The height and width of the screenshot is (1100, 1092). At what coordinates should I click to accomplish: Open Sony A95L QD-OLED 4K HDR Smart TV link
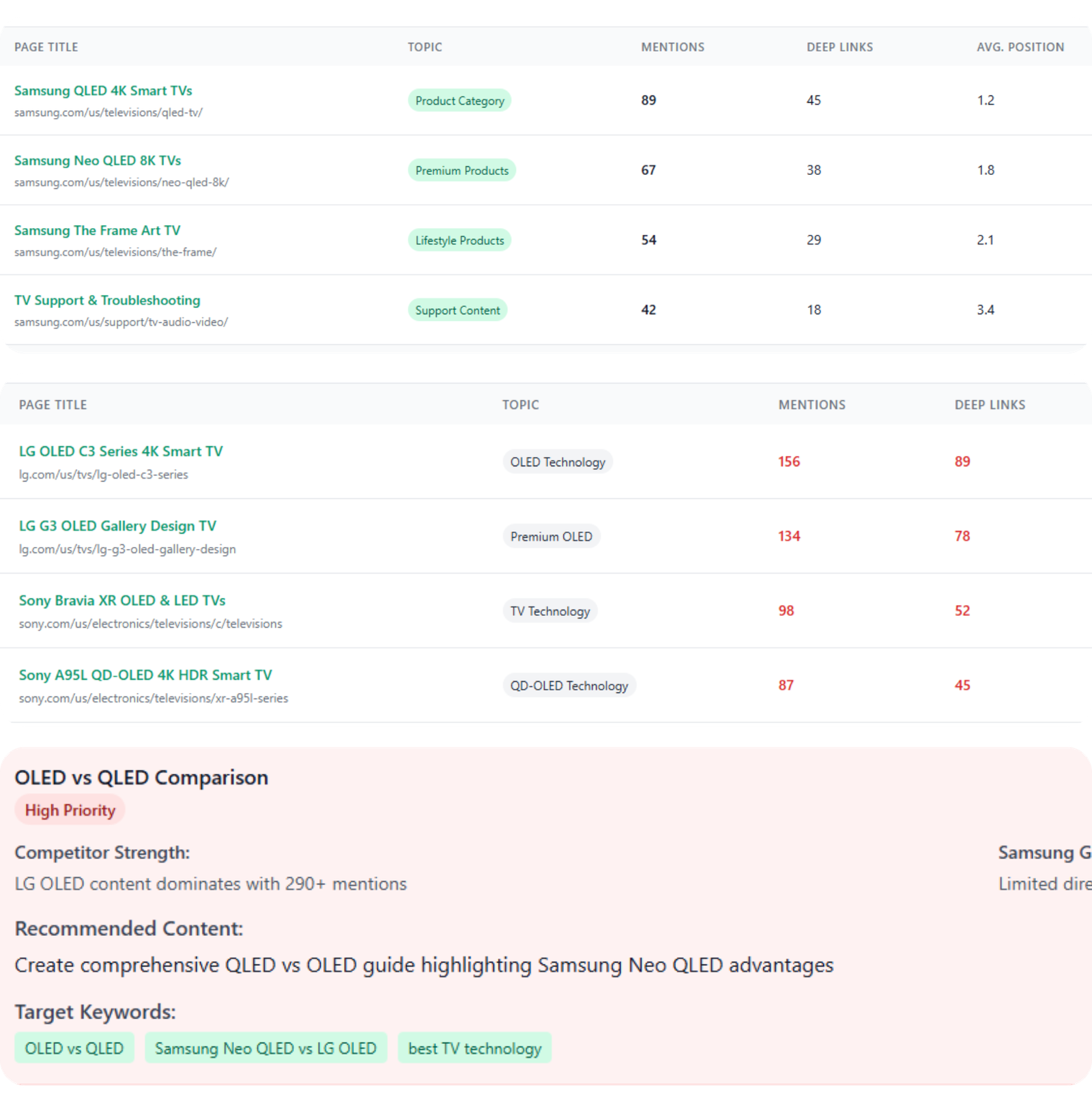coord(145,675)
